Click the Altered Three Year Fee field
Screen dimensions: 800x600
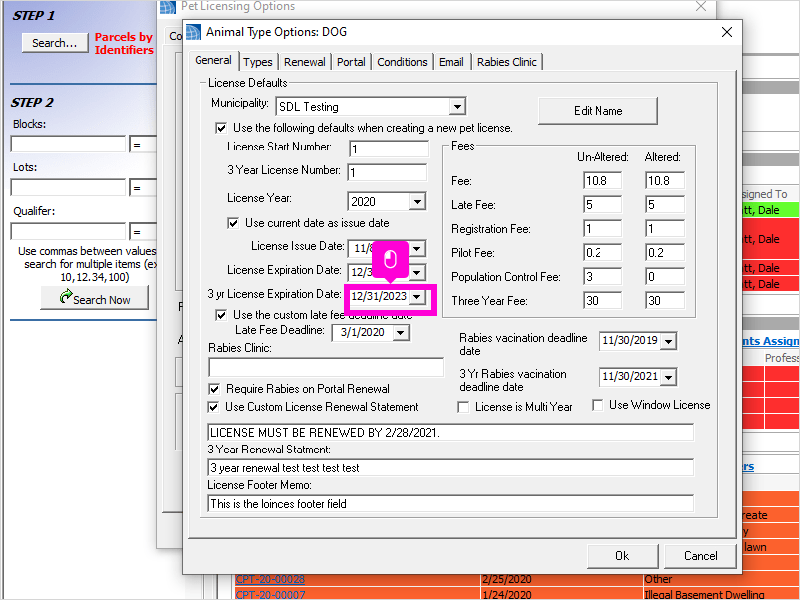665,301
